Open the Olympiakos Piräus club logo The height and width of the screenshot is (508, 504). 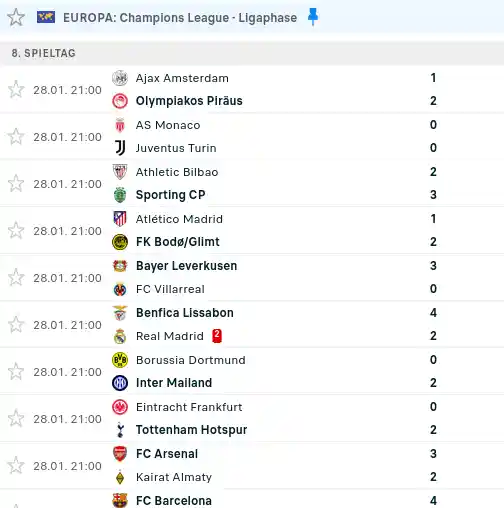tap(120, 101)
